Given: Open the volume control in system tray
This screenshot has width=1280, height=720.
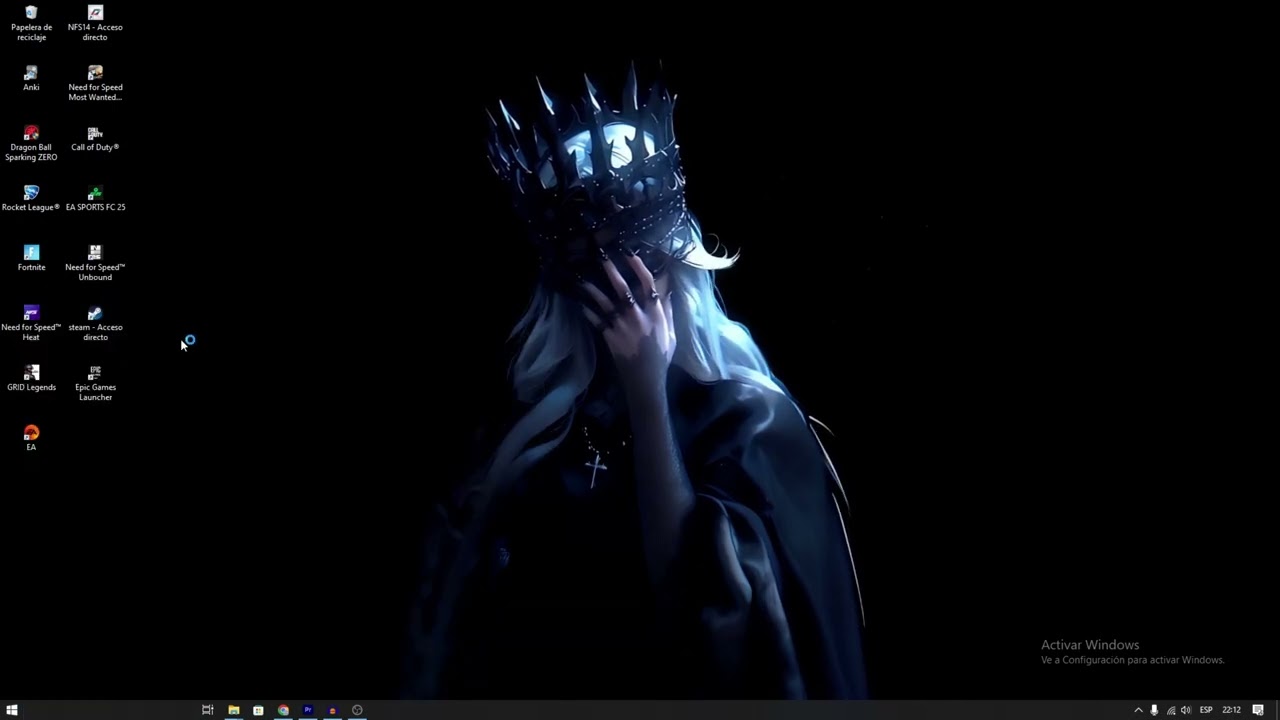Looking at the screenshot, I should (1186, 710).
